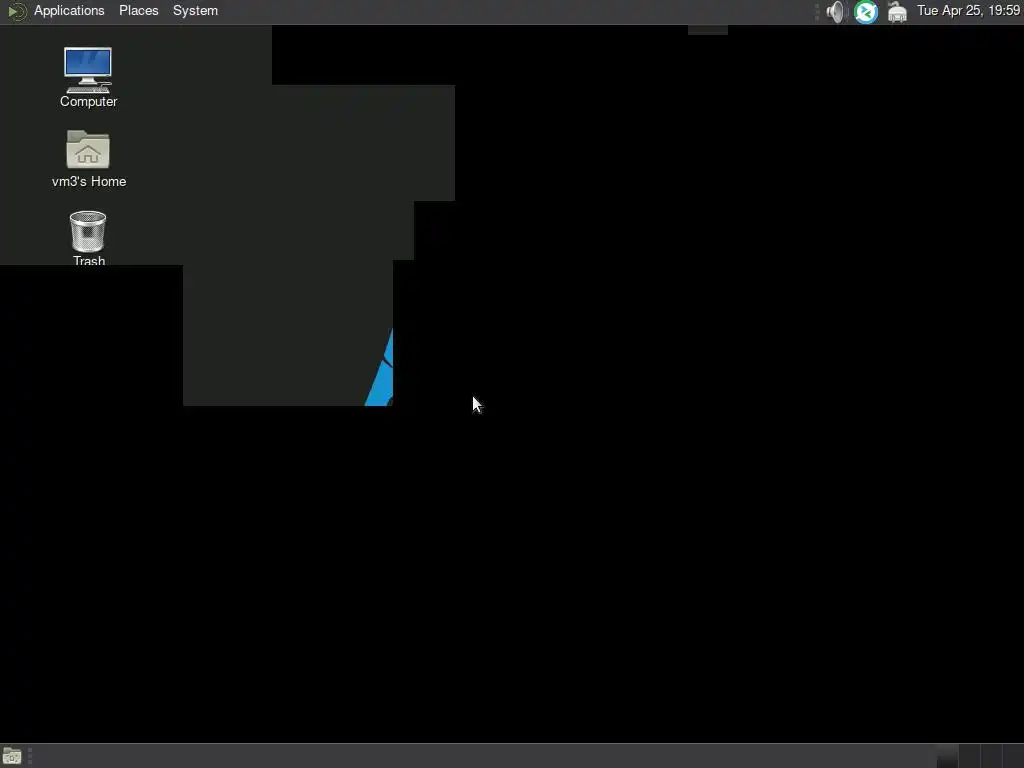Select the Computer desktop icon
The height and width of the screenshot is (768, 1024).
88,78
